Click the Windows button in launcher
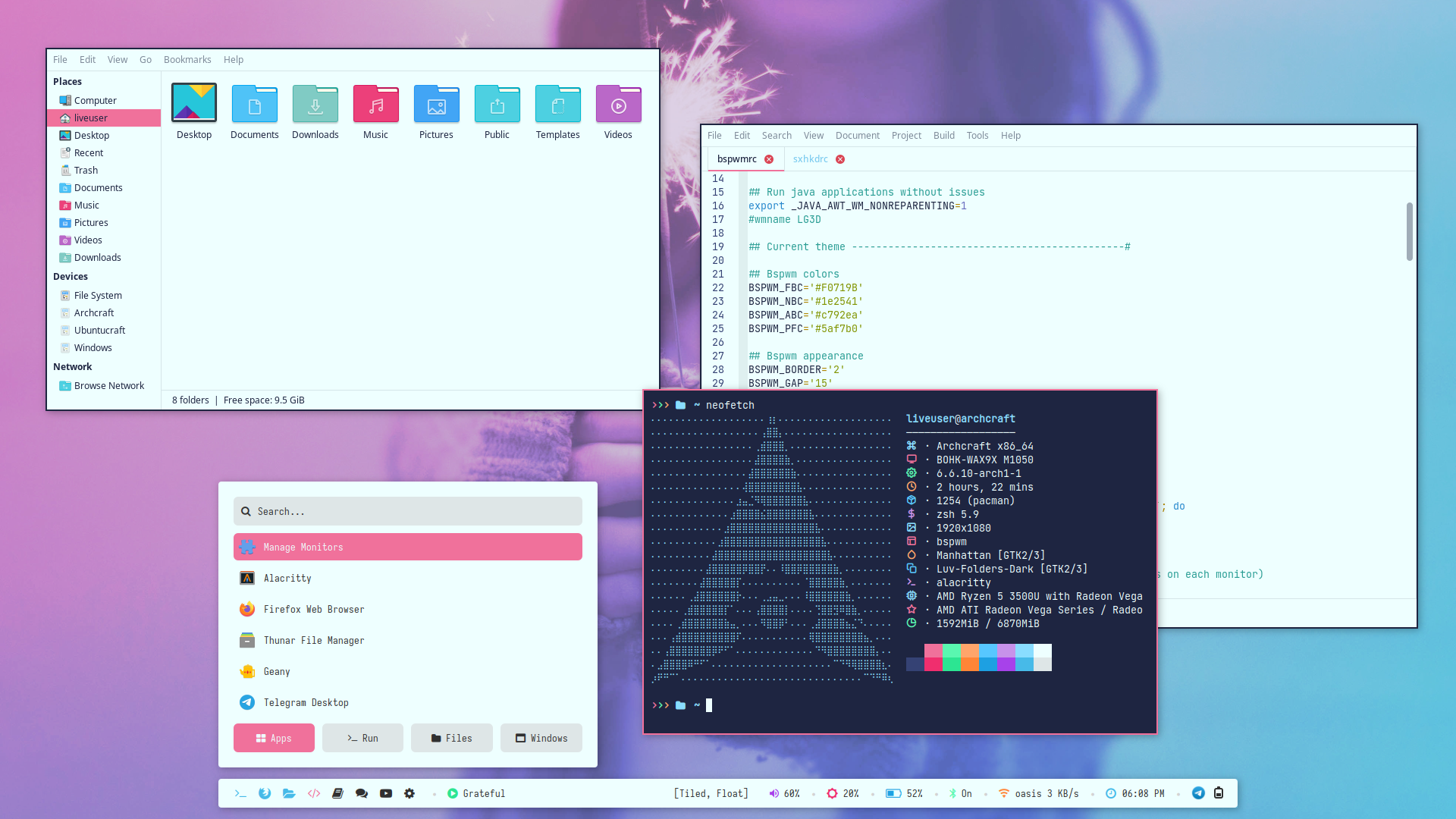This screenshot has width=1456, height=819. [x=541, y=738]
